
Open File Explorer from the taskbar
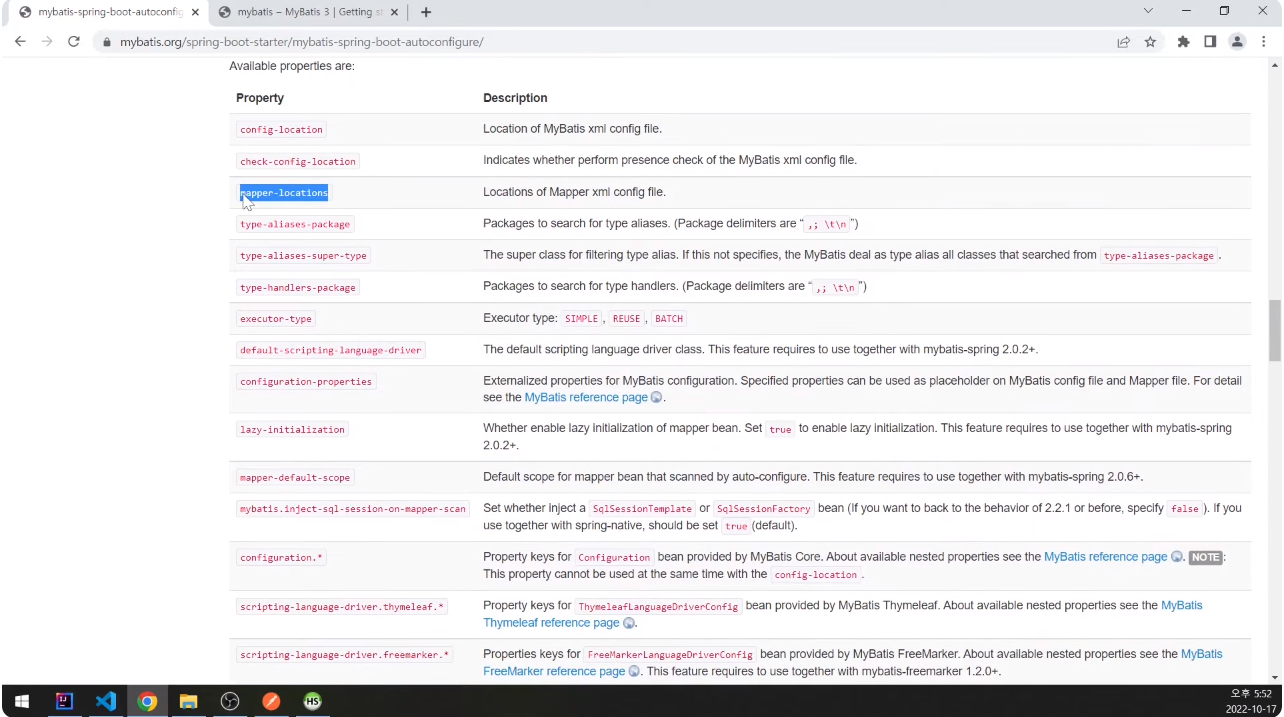[188, 701]
